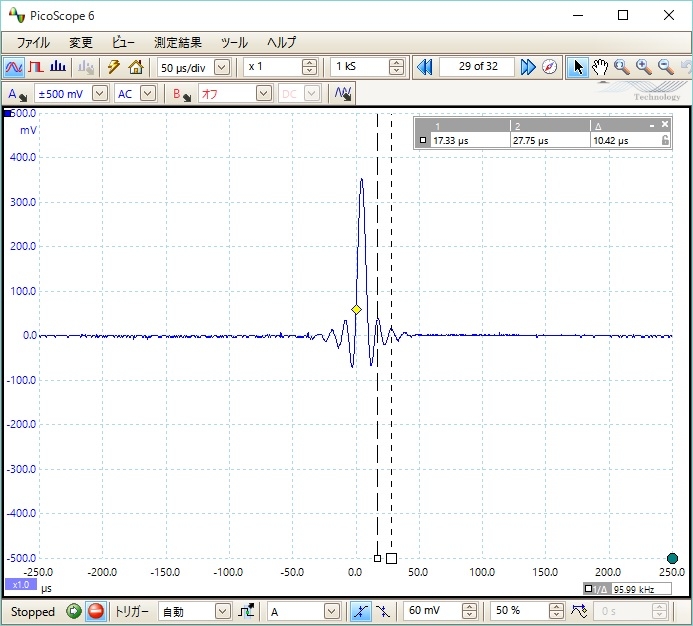Viewport: 693px width, 626px height.
Task: Switch to Scope mode icon
Action: [x=13, y=67]
